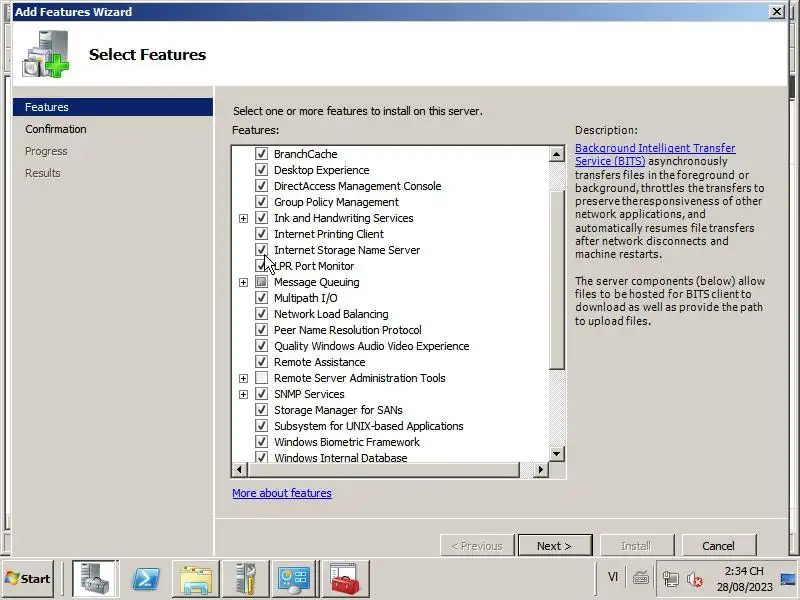Toggle Windows Biometric Framework checkbox
Screen dimensions: 800x600
click(x=261, y=442)
